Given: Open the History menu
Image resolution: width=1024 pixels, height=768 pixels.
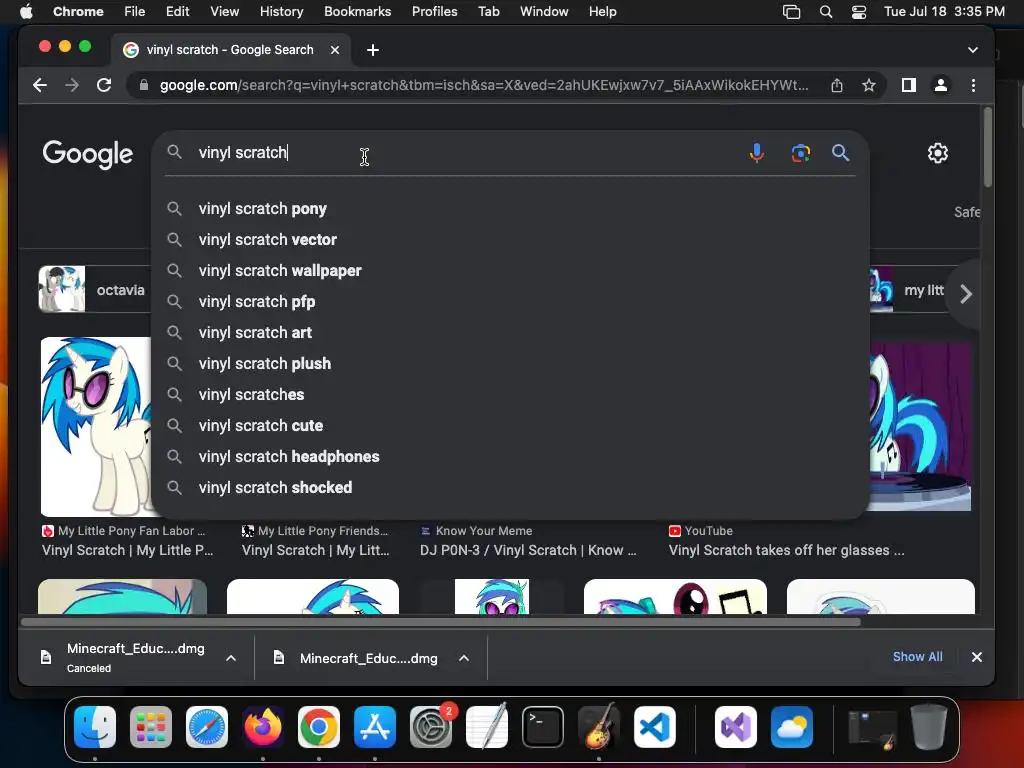Looking at the screenshot, I should pyautogui.click(x=281, y=12).
